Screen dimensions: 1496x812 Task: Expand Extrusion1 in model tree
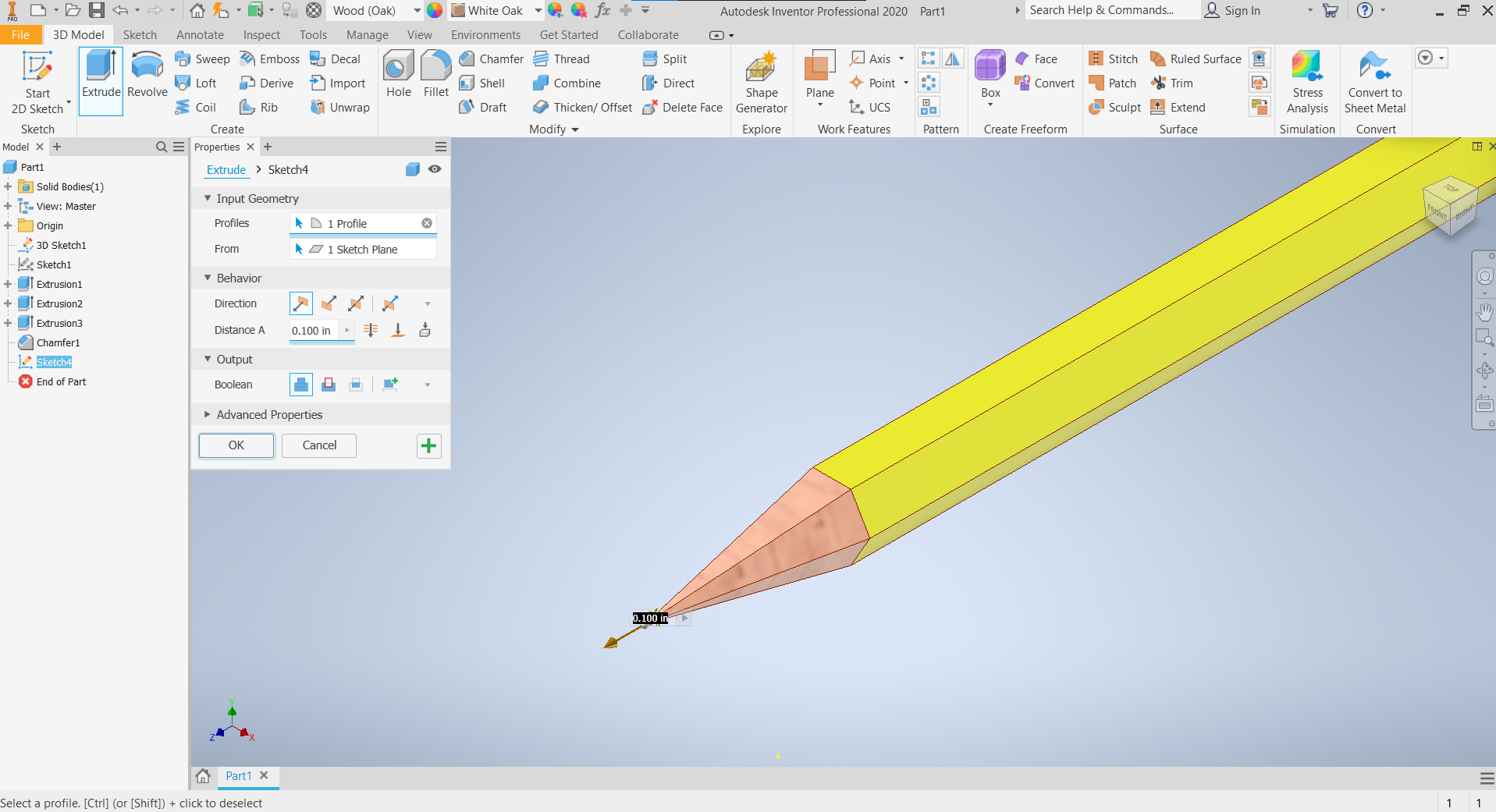[x=8, y=285]
